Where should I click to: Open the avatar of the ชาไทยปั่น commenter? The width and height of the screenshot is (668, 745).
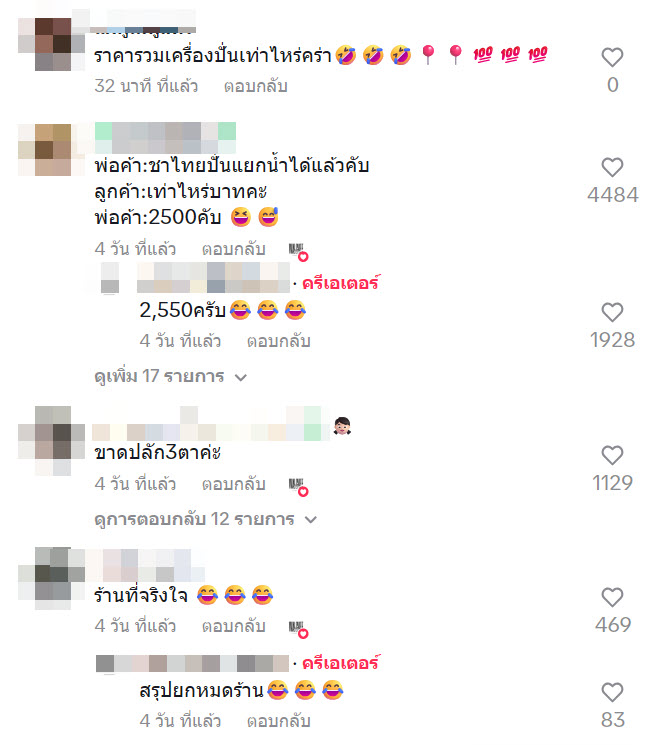(51, 150)
